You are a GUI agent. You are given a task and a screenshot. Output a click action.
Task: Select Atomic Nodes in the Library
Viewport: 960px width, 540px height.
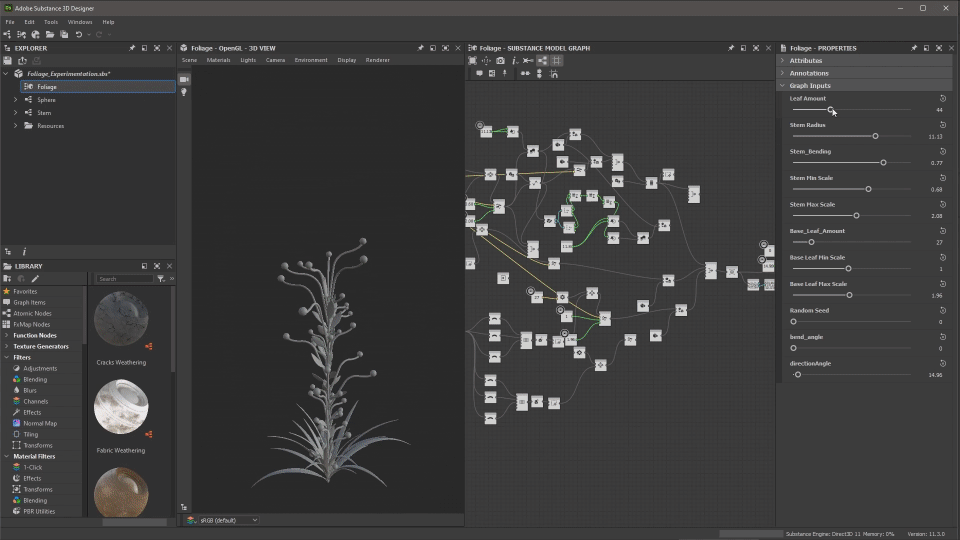[32, 313]
